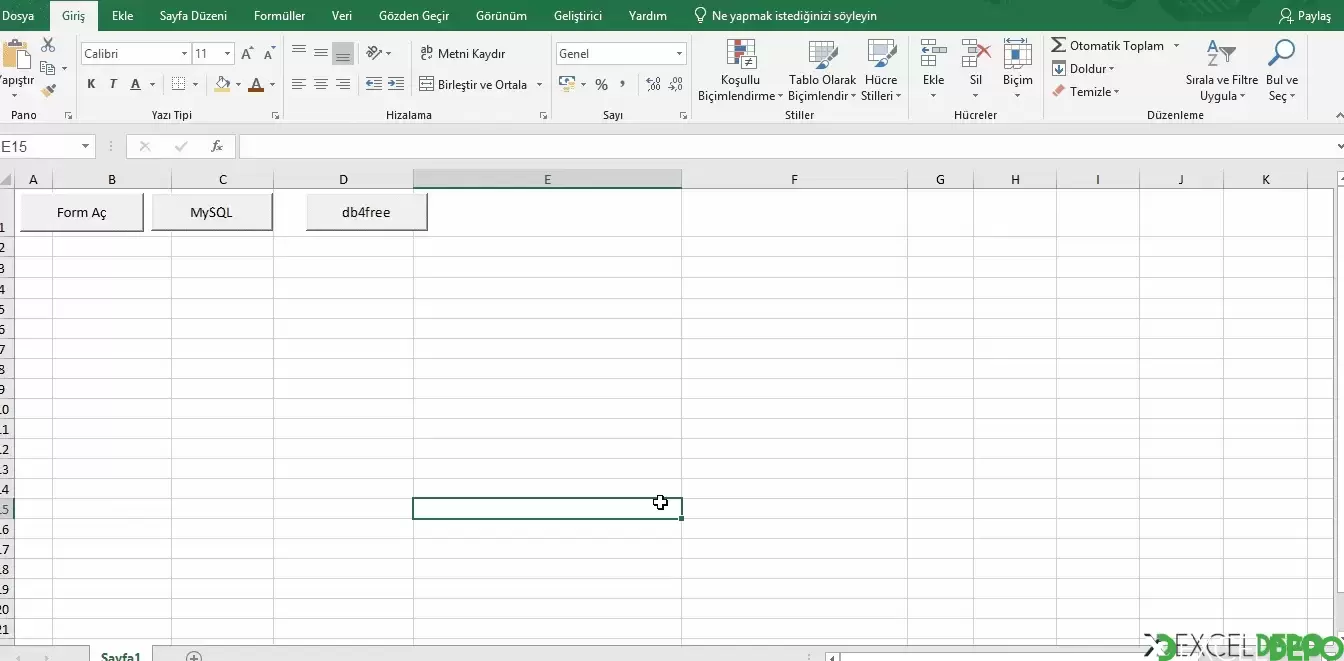
Task: Open Tablo Olarak Biçimlendir gallery
Action: pyautogui.click(x=822, y=70)
